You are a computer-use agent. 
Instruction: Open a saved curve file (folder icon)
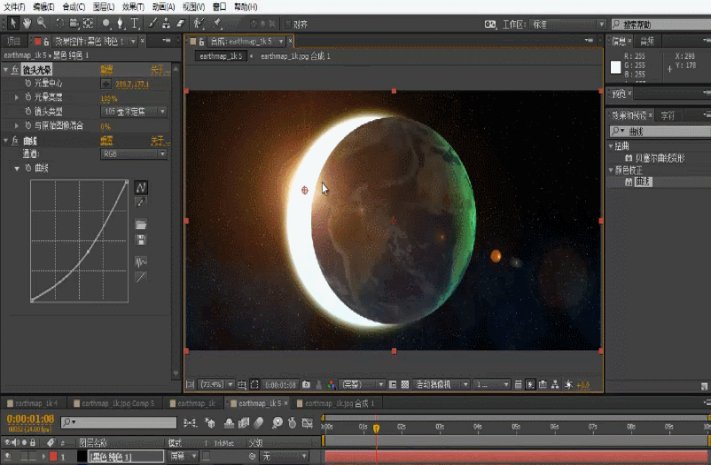tap(141, 223)
